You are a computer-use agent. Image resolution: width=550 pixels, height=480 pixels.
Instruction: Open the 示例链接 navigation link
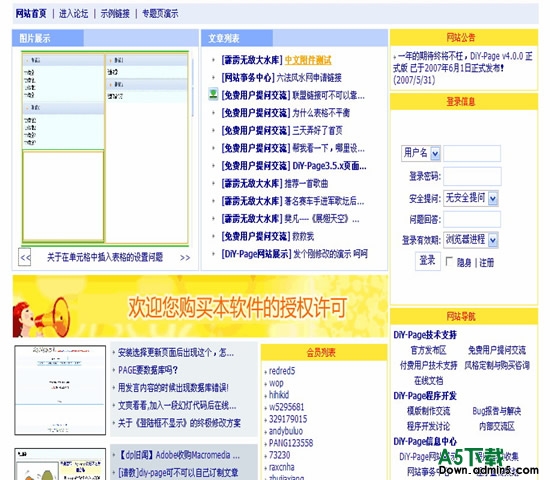click(x=115, y=14)
